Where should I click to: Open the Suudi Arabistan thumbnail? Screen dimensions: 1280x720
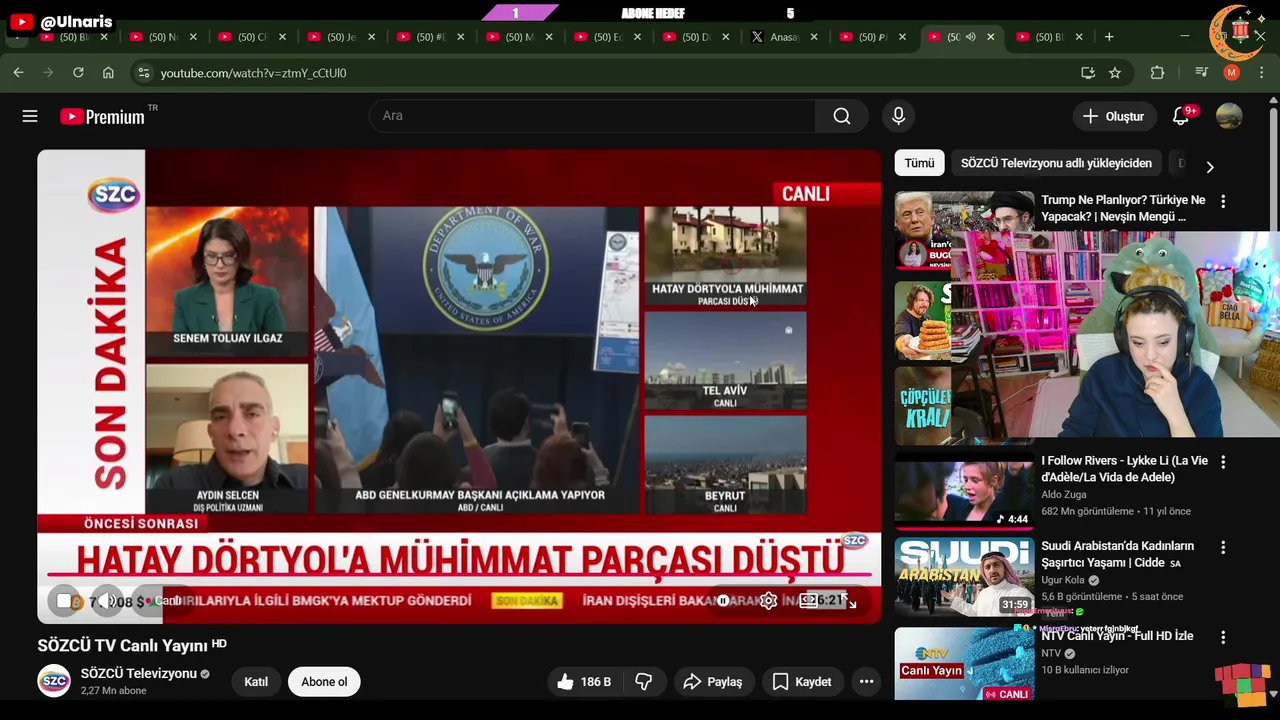click(x=964, y=577)
